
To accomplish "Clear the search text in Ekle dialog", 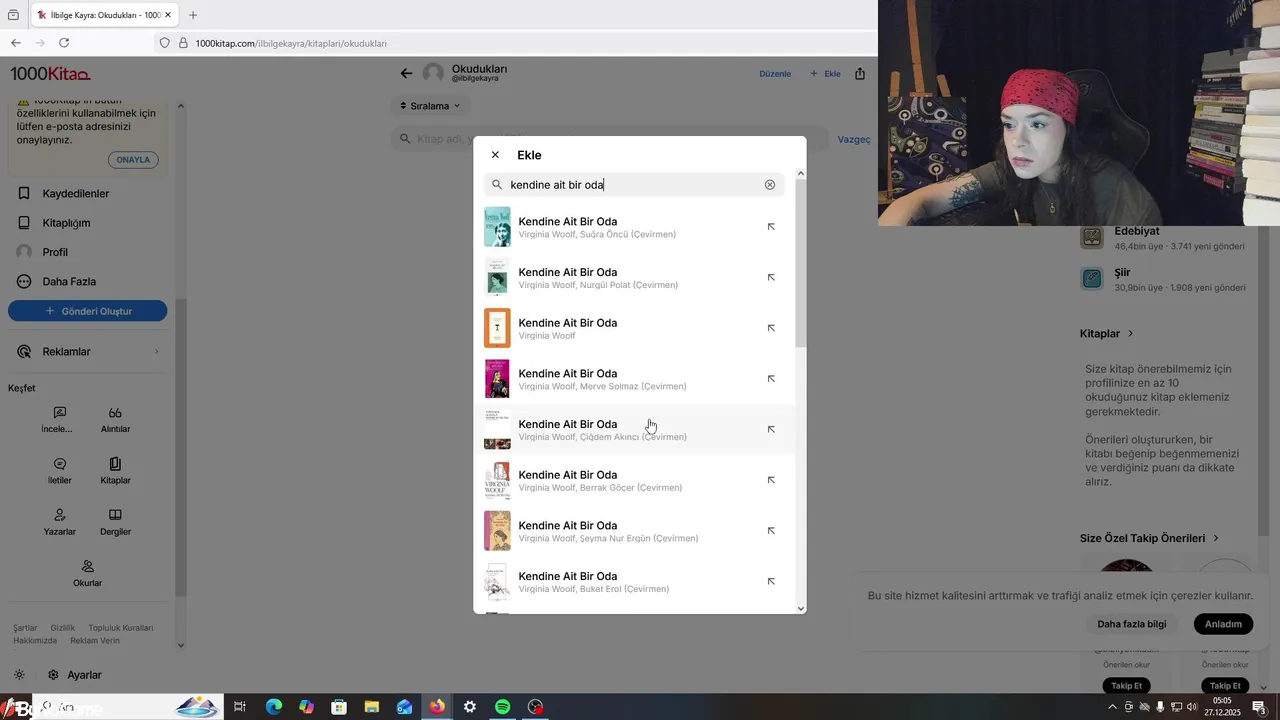I will click(770, 185).
